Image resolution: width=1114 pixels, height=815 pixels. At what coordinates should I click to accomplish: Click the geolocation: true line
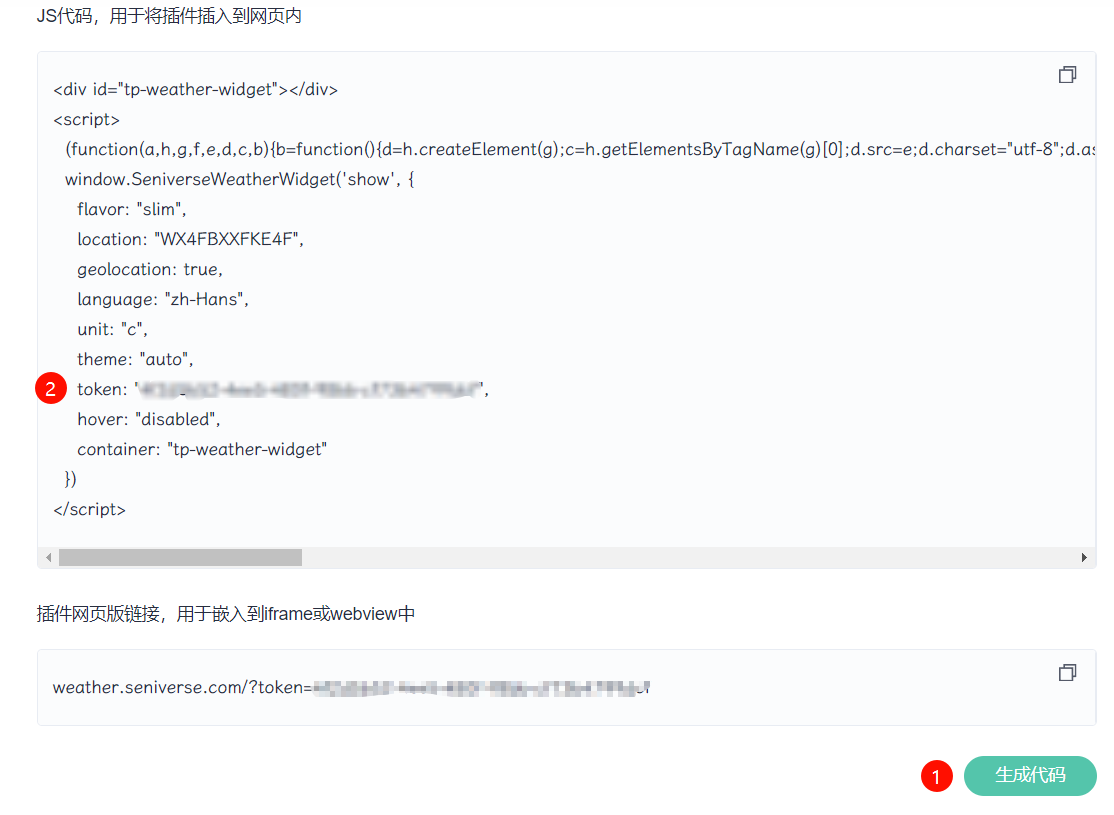click(150, 269)
